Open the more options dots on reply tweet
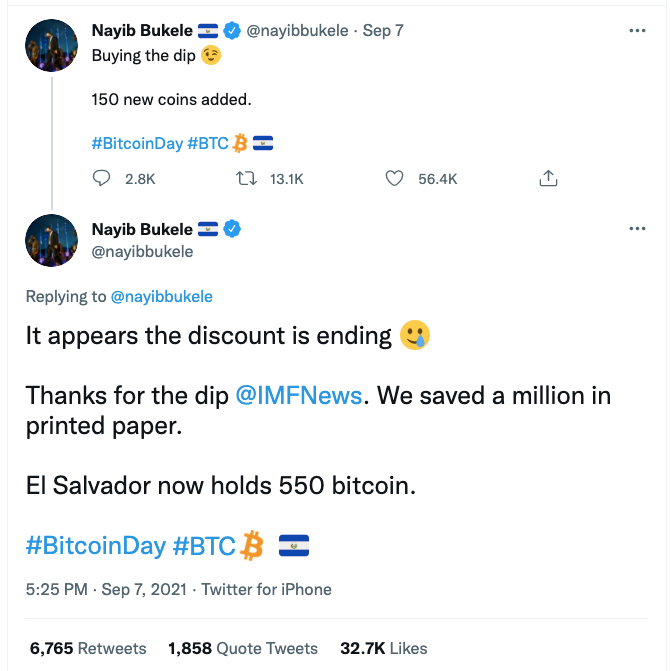 (x=637, y=229)
